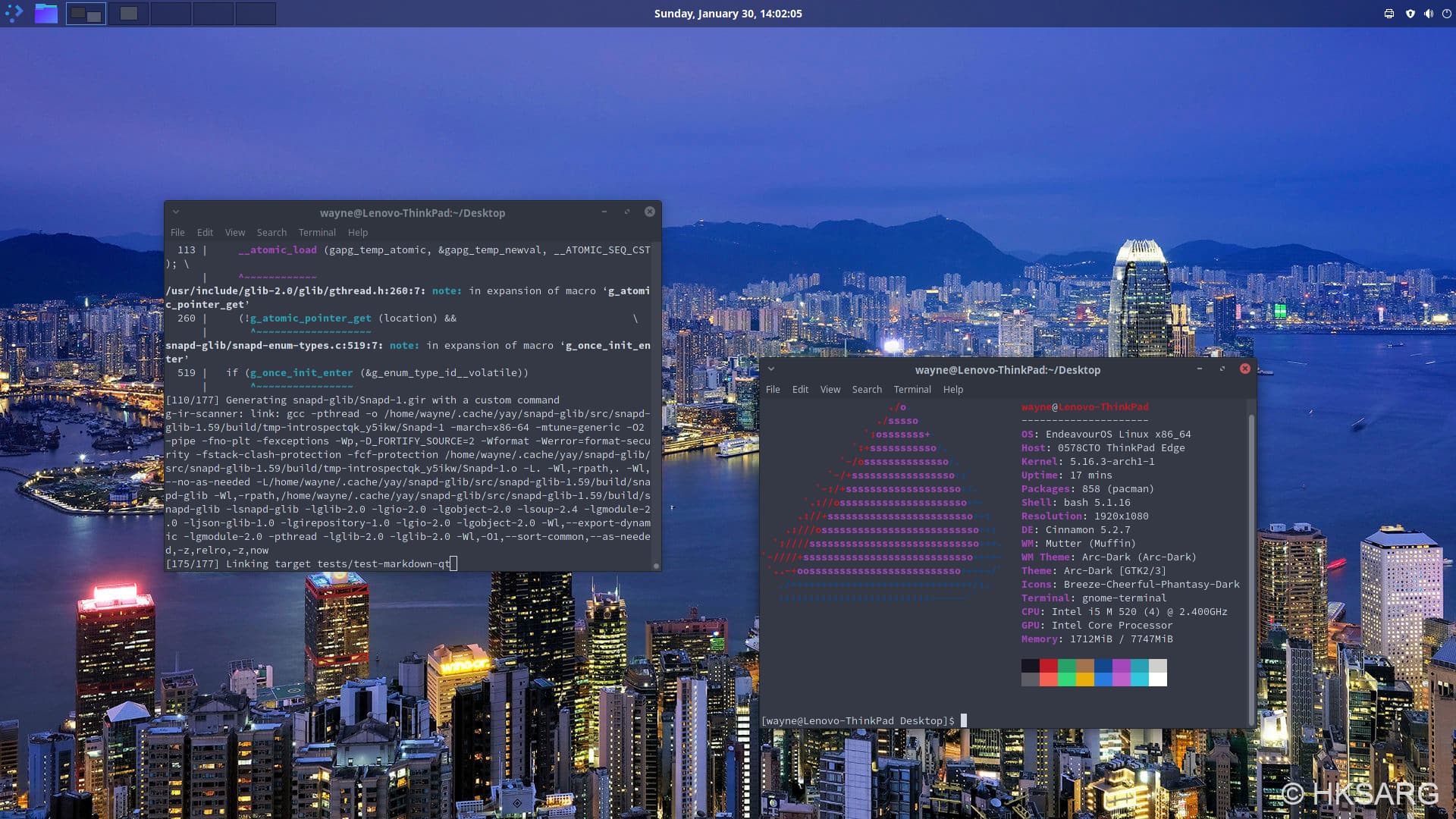The image size is (1456, 819).
Task: Click the panel clock date display
Action: coord(727,14)
